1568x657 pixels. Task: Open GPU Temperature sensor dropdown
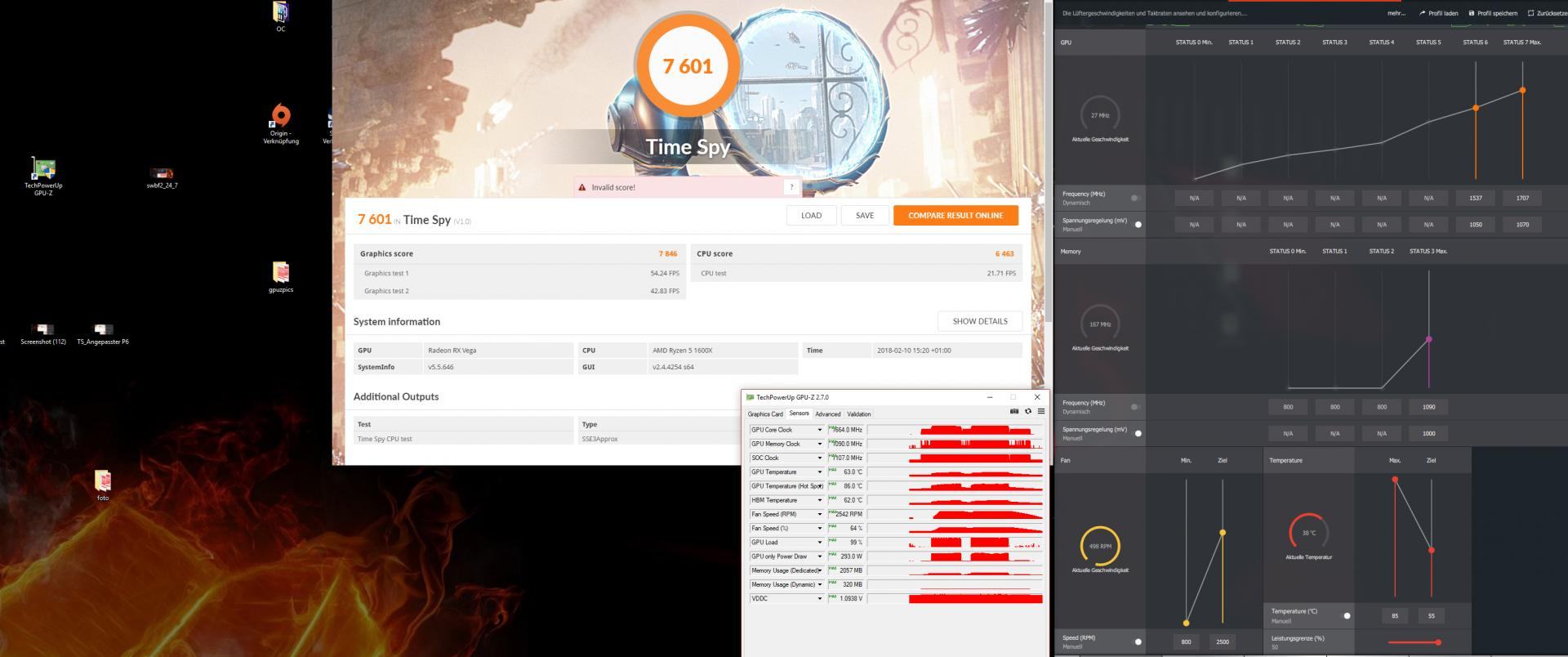point(819,472)
